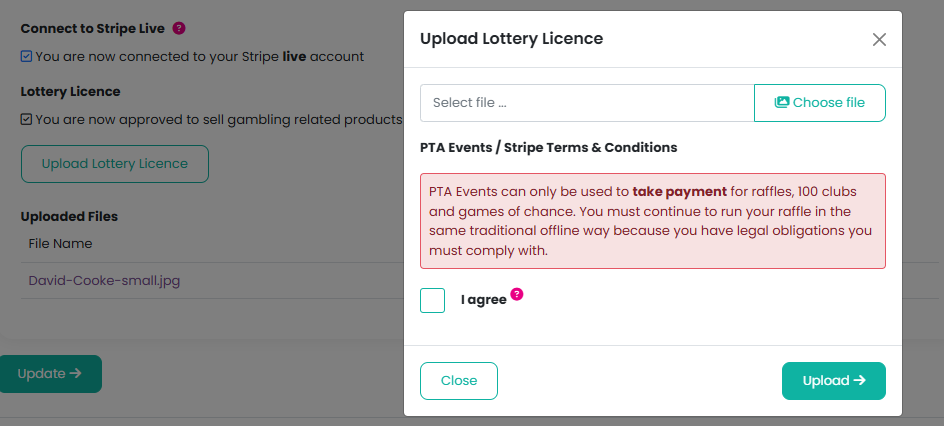This screenshot has width=944, height=426.
Task: Click the Choose file label text
Action: pos(829,103)
